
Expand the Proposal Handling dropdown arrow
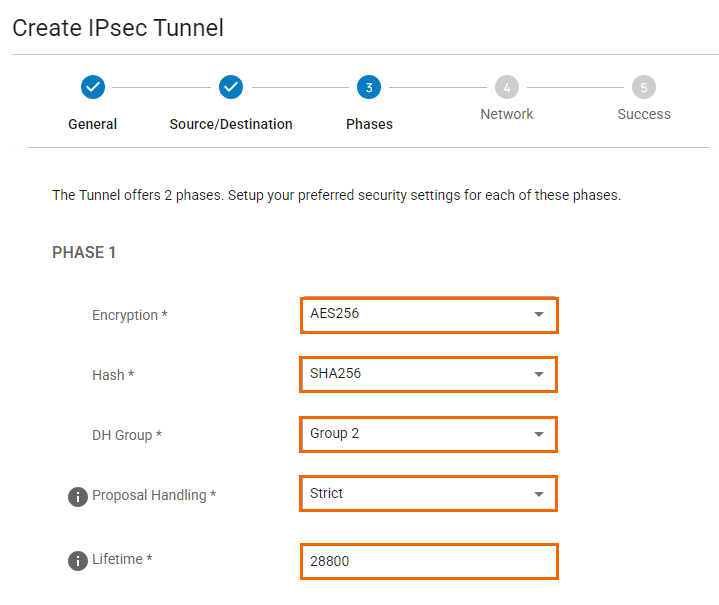pos(538,494)
